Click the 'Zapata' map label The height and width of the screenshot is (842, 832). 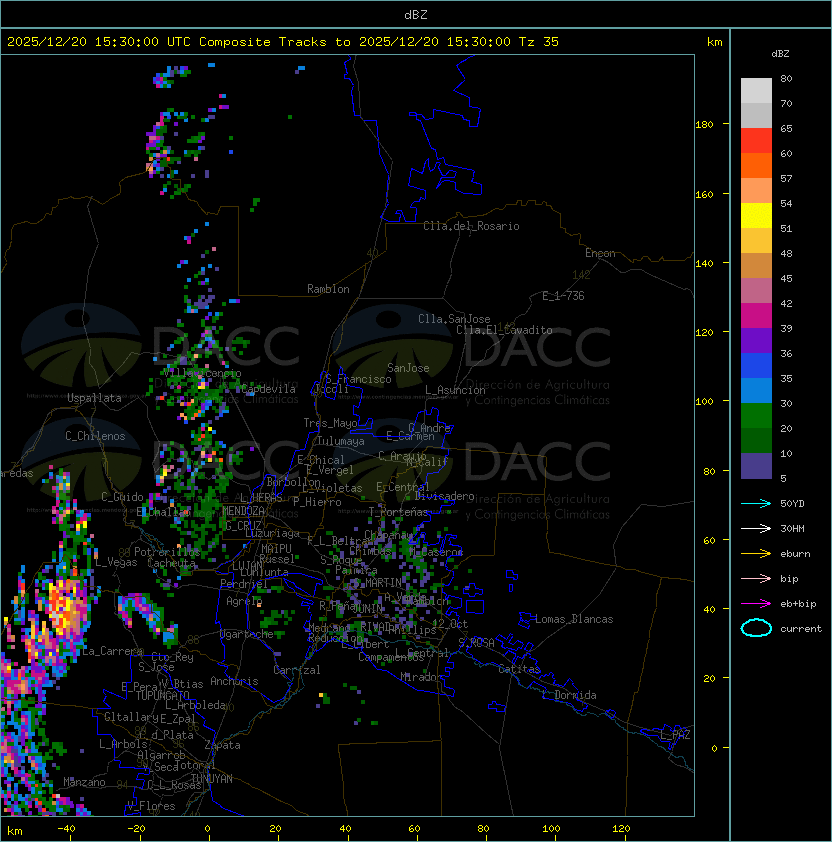point(222,745)
